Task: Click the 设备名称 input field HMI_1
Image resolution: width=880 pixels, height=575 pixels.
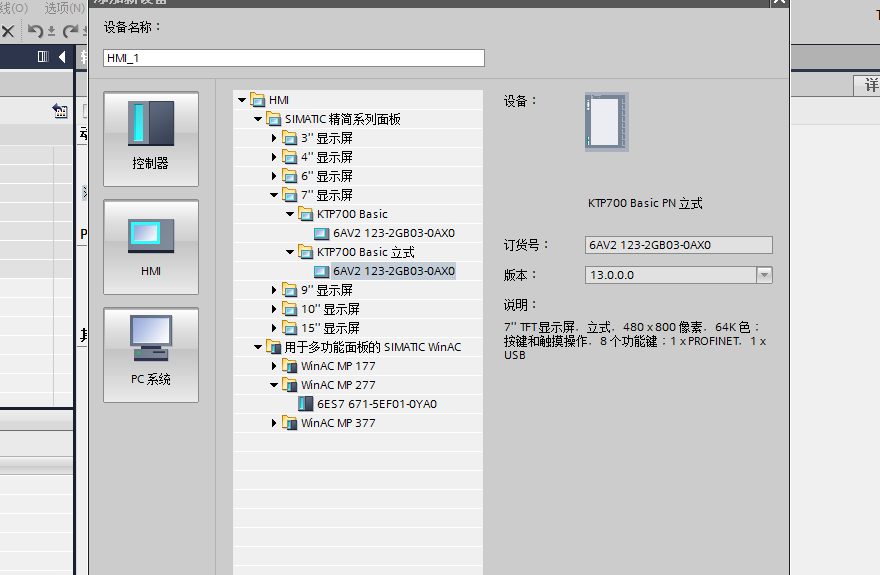Action: [294, 58]
